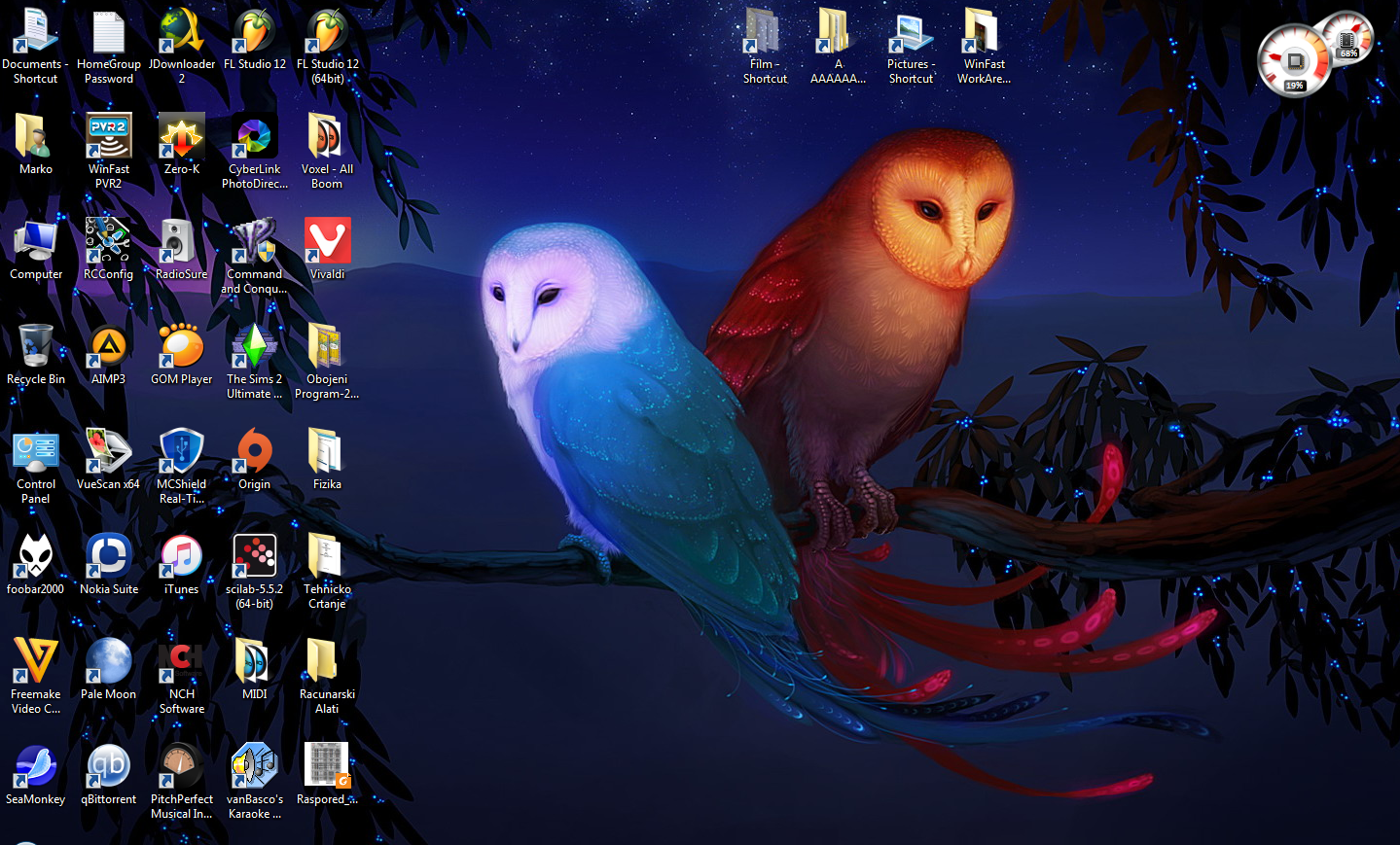Viewport: 1400px width, 845px height.
Task: Select the JDownloader 2 shortcut
Action: pos(182,30)
